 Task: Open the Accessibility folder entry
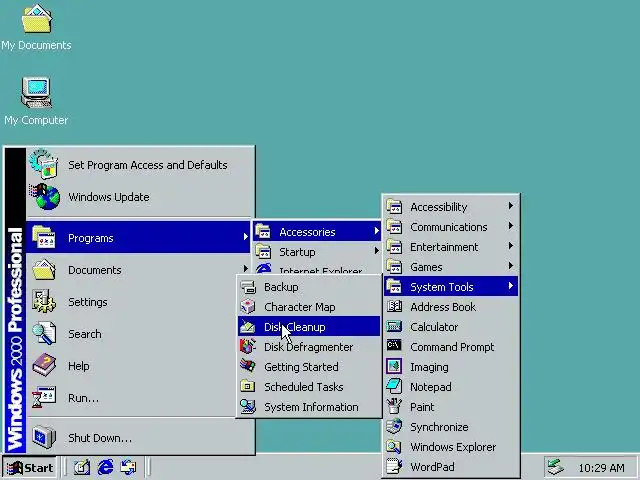tap(451, 207)
